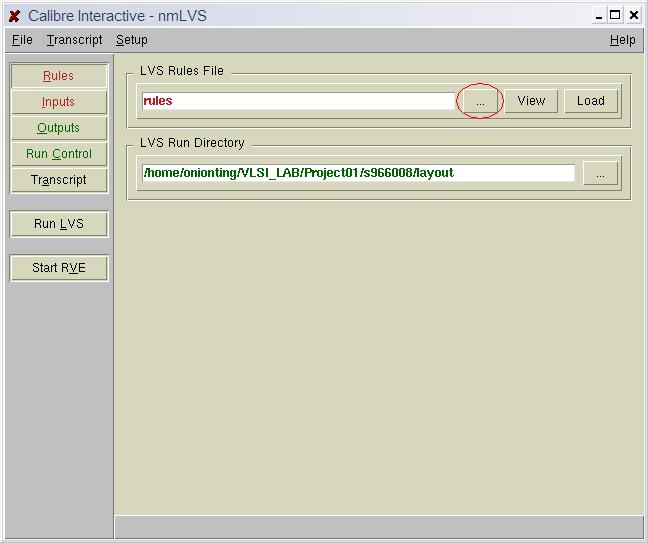Click the LVS Rules File input field
The image size is (648, 543).
point(298,101)
